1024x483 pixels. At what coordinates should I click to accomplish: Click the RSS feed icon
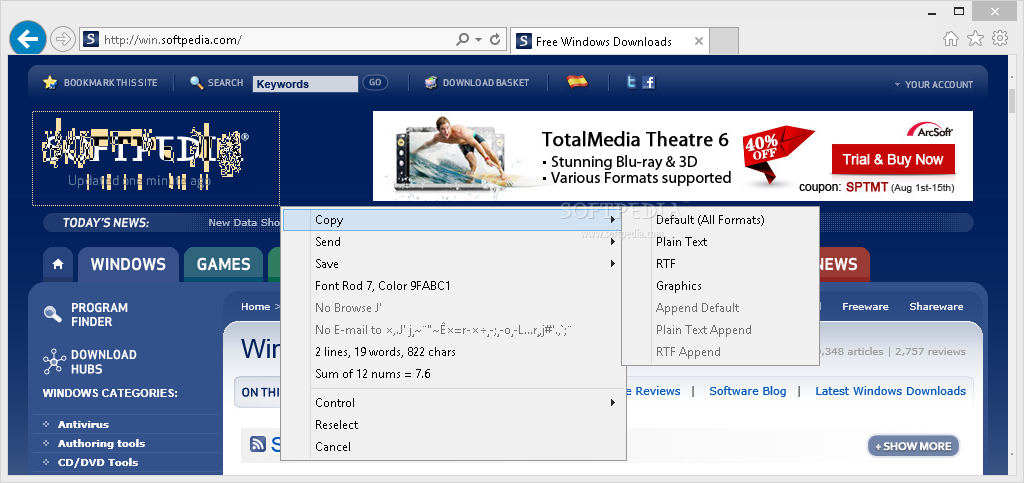click(258, 445)
